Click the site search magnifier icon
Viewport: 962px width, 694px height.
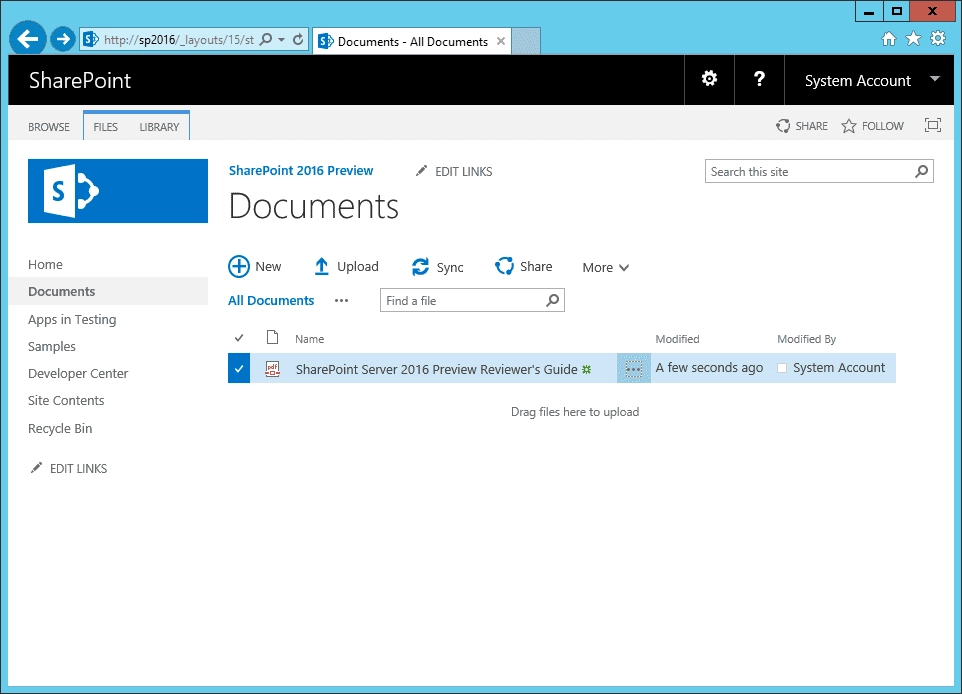point(921,172)
